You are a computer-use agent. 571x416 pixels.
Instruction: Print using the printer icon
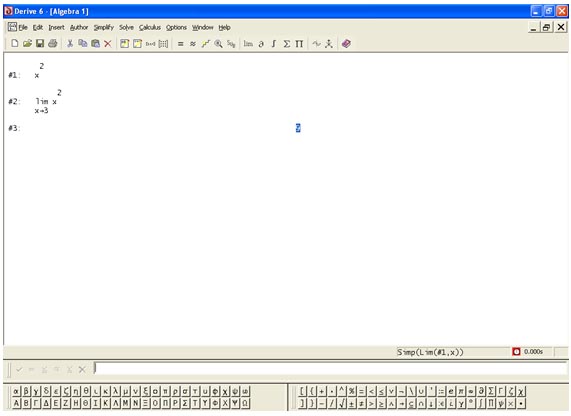[x=52, y=44]
